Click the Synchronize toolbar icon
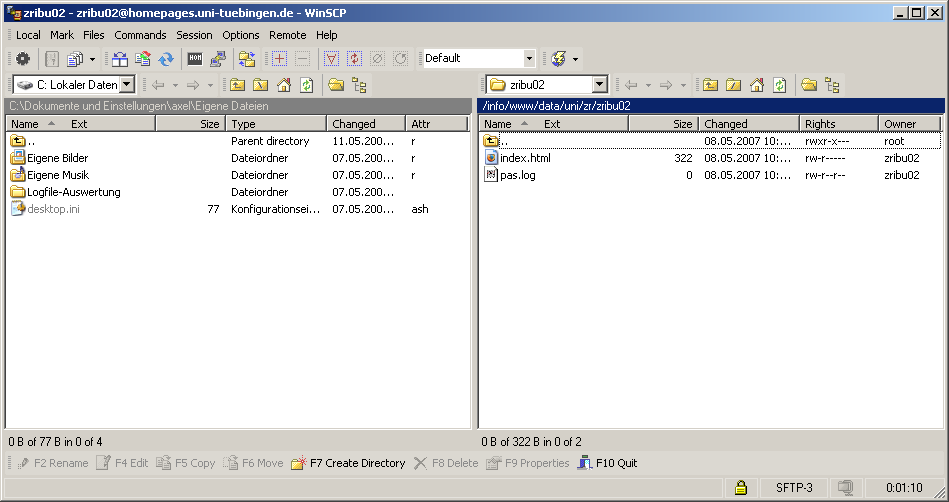The image size is (949, 502). point(166,59)
